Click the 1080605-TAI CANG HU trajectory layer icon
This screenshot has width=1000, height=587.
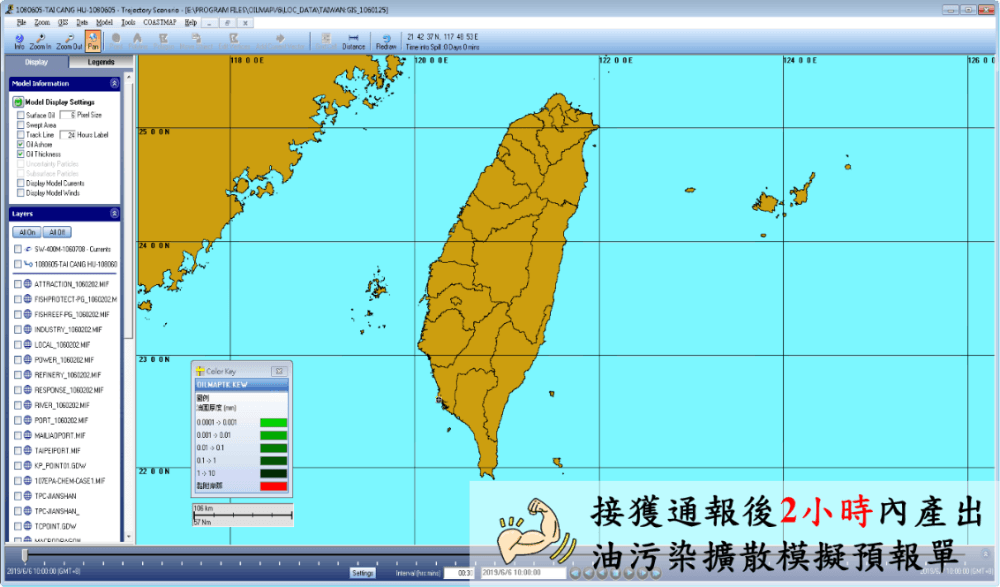coord(28,264)
